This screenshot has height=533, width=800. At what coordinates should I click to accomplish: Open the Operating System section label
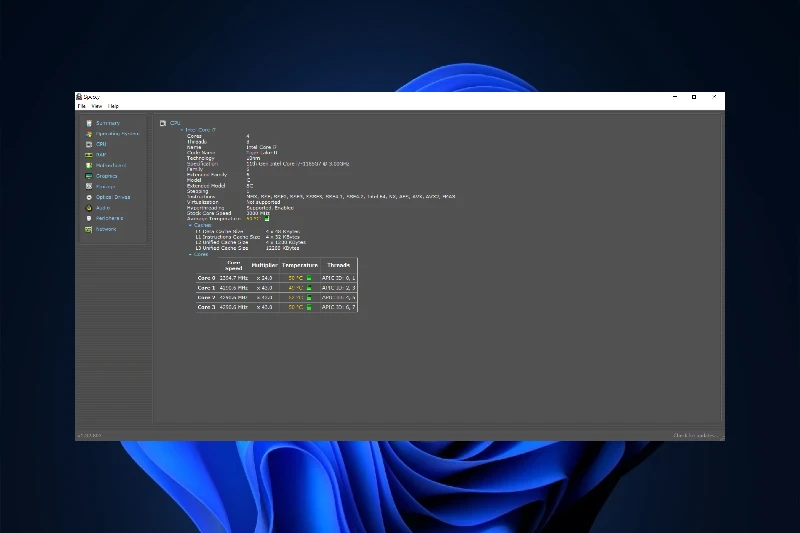click(x=117, y=134)
